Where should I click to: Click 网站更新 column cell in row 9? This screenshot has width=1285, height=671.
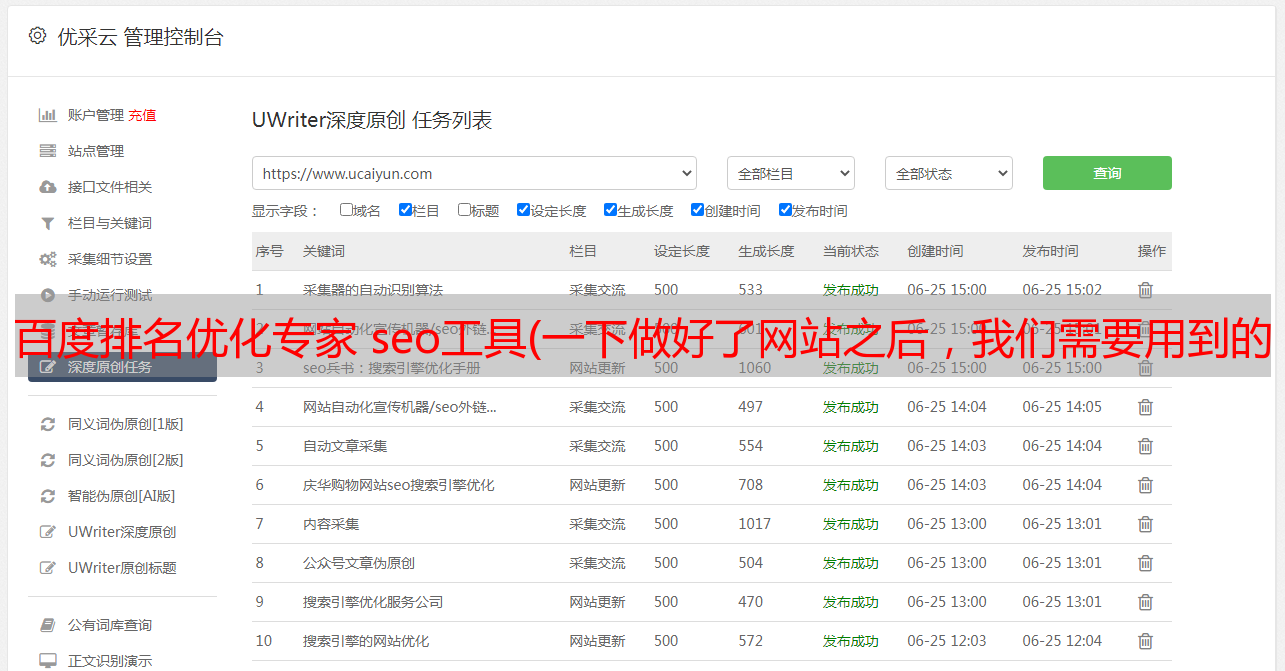[x=598, y=602]
